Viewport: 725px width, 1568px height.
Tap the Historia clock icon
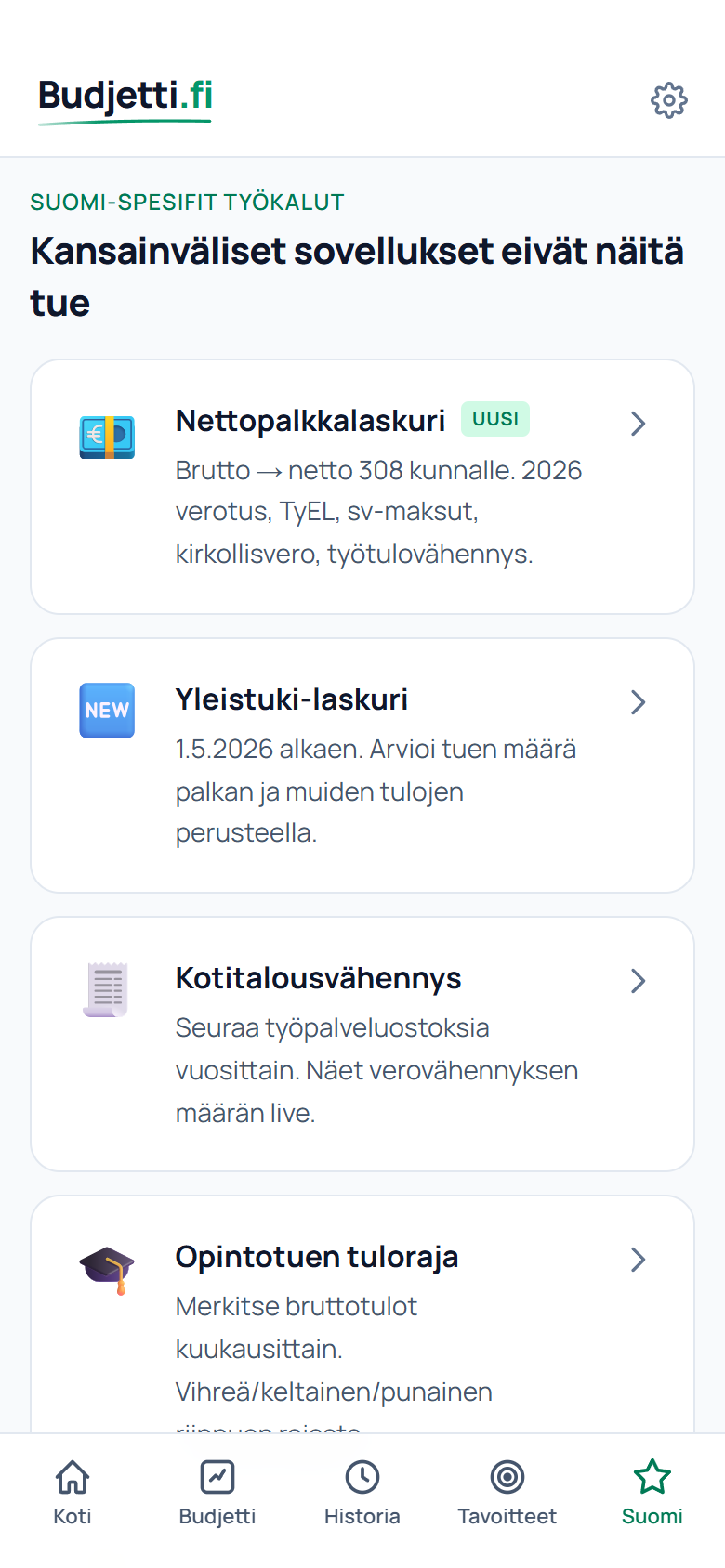[362, 1477]
